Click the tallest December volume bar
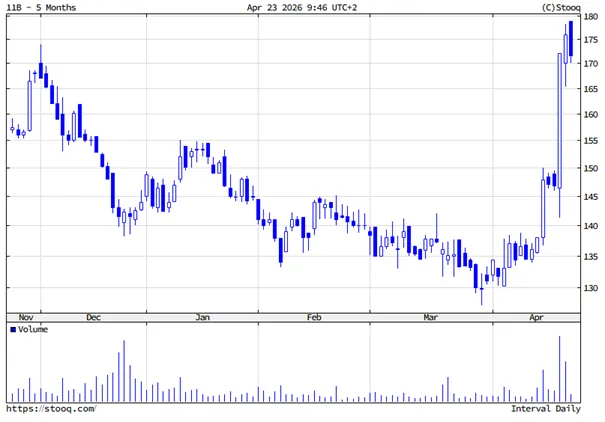This screenshot has height=422, width=605. pyautogui.click(x=124, y=371)
